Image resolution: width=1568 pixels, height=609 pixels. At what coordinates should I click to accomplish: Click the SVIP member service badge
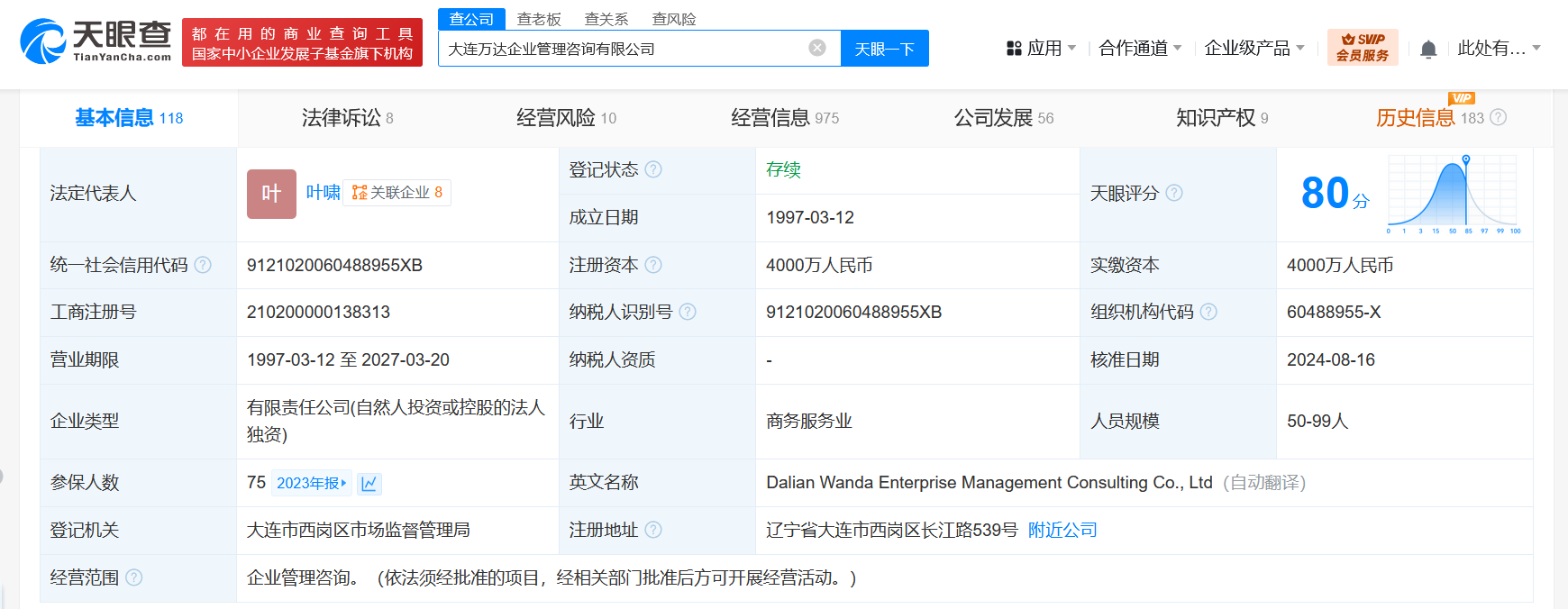pos(1363,48)
